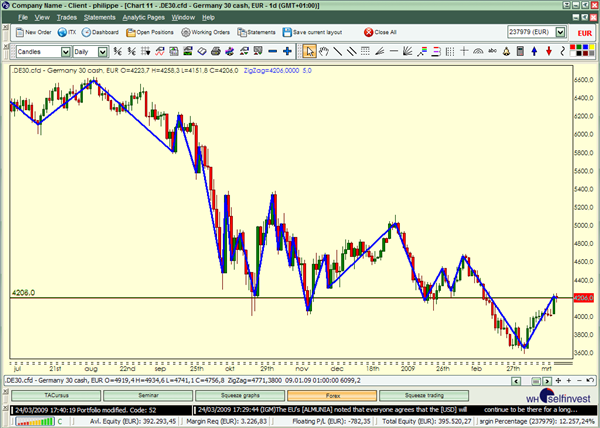Open the calculator tool
Image resolution: width=600 pixels, height=428 pixels.
tap(520, 51)
